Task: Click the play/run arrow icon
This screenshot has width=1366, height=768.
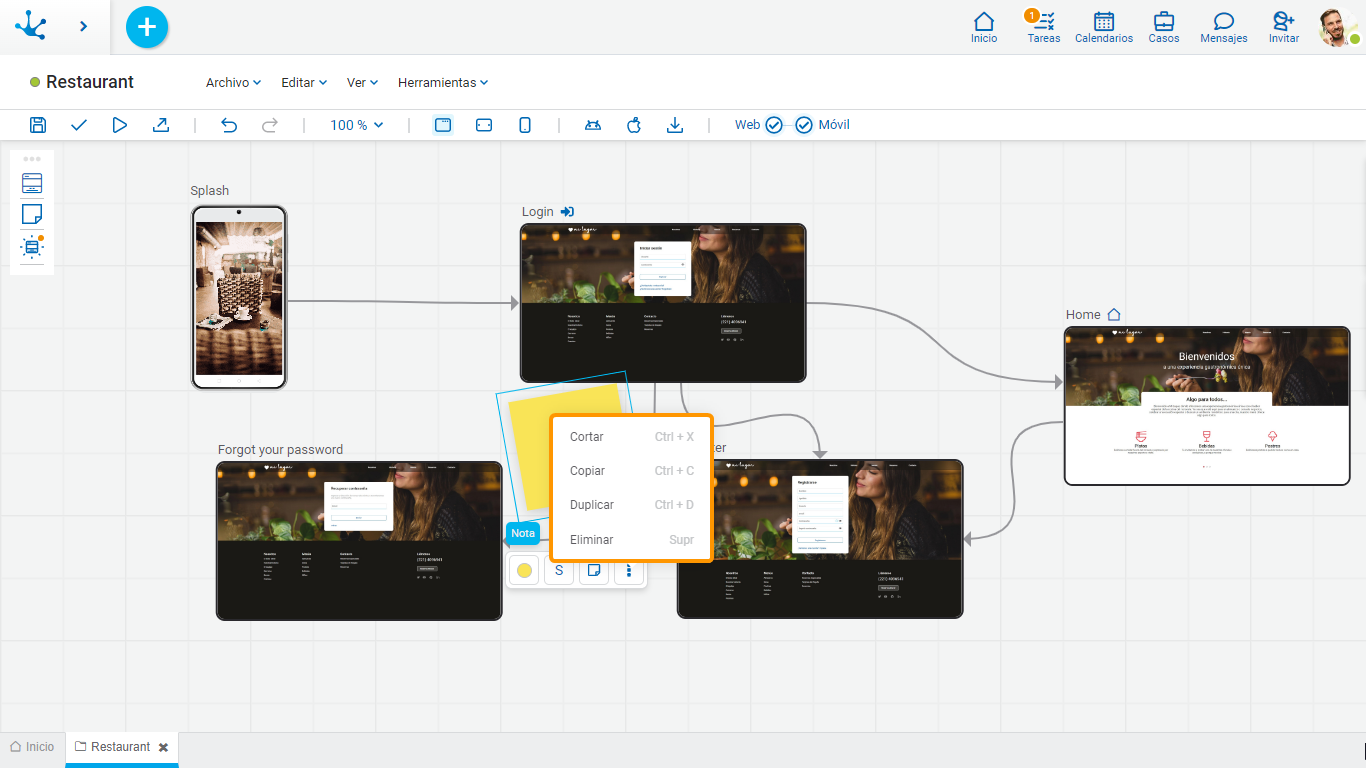Action: click(x=120, y=125)
